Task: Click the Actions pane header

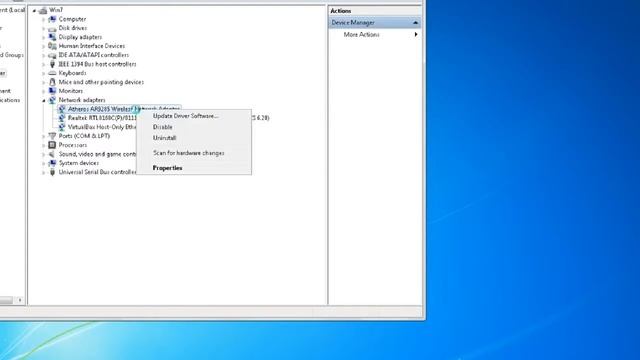Action: [x=375, y=11]
